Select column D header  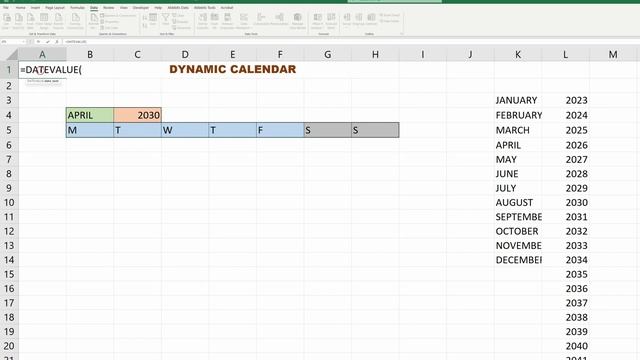click(185, 54)
